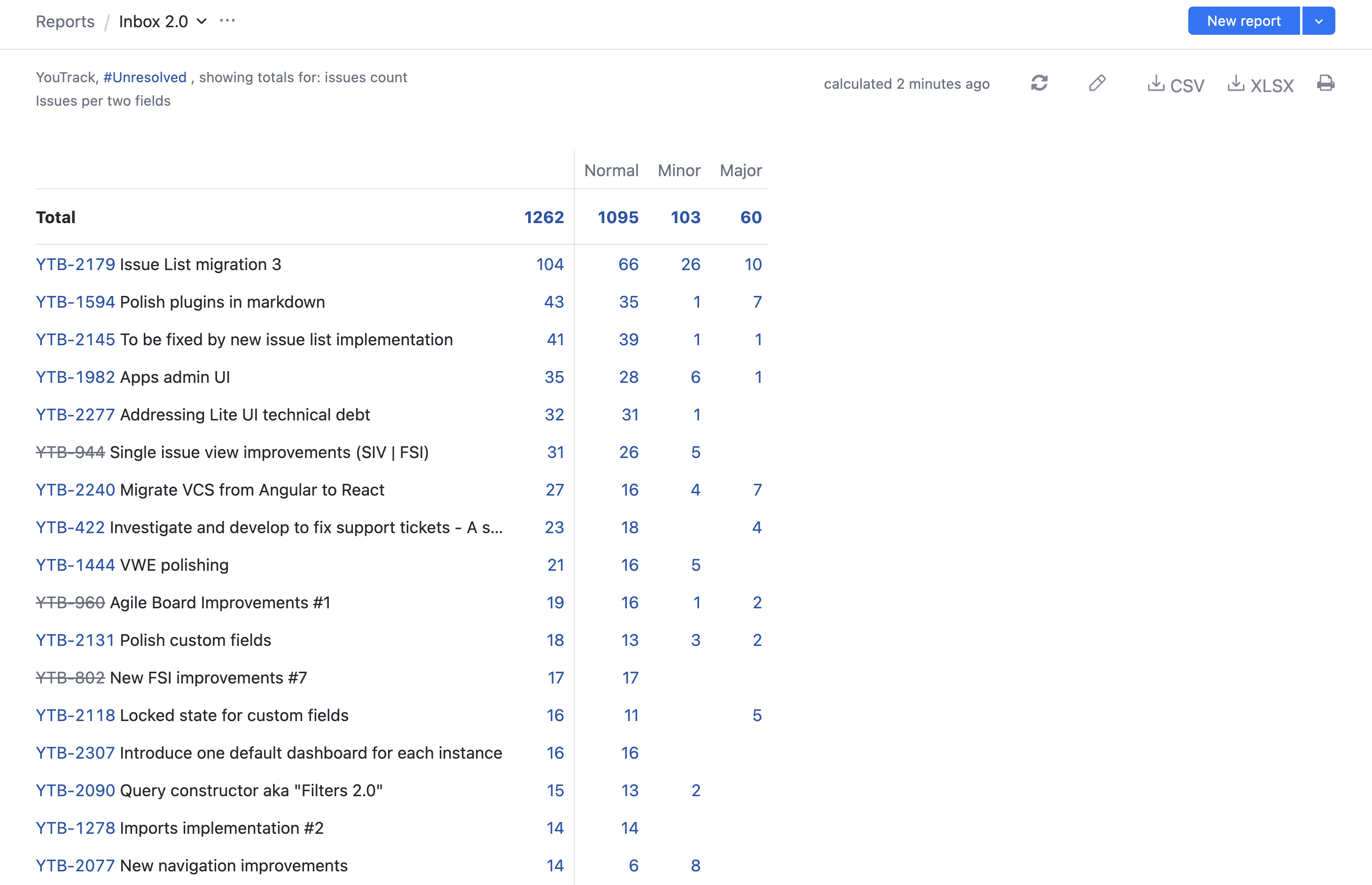Image resolution: width=1372 pixels, height=885 pixels.
Task: Click the recalculate report refresh icon
Action: tap(1038, 83)
